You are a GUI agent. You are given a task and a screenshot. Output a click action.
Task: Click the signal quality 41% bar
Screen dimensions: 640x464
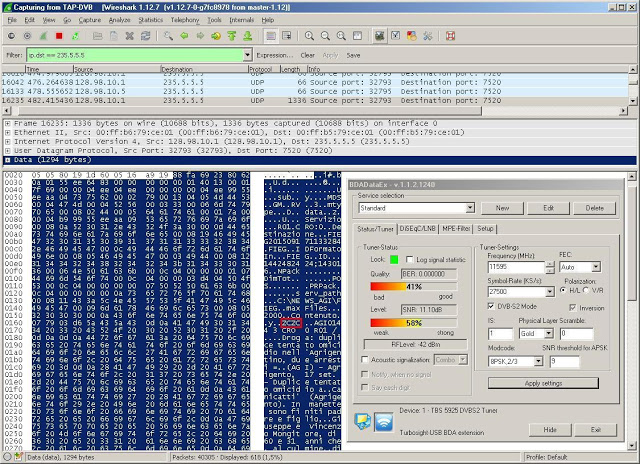(413, 286)
